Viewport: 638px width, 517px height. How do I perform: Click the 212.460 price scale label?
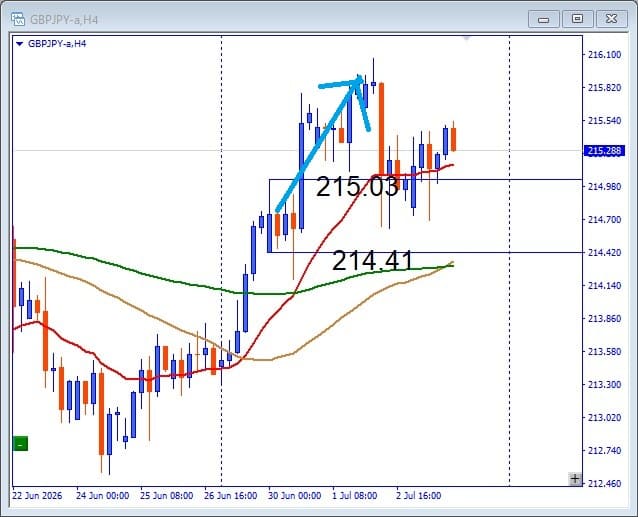[x=605, y=484]
